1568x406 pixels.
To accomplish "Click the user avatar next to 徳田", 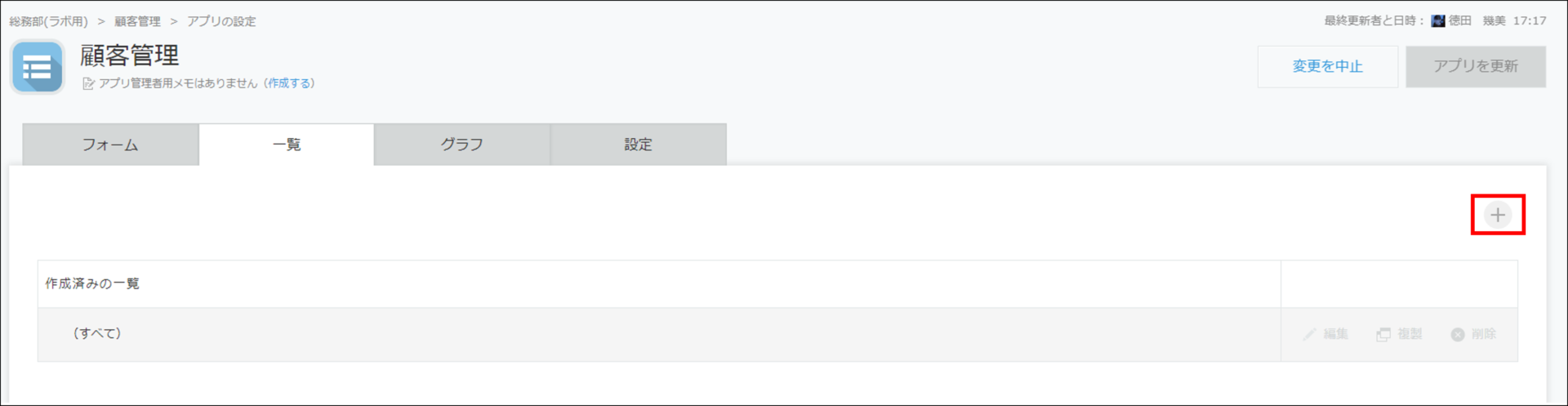I will (1438, 21).
